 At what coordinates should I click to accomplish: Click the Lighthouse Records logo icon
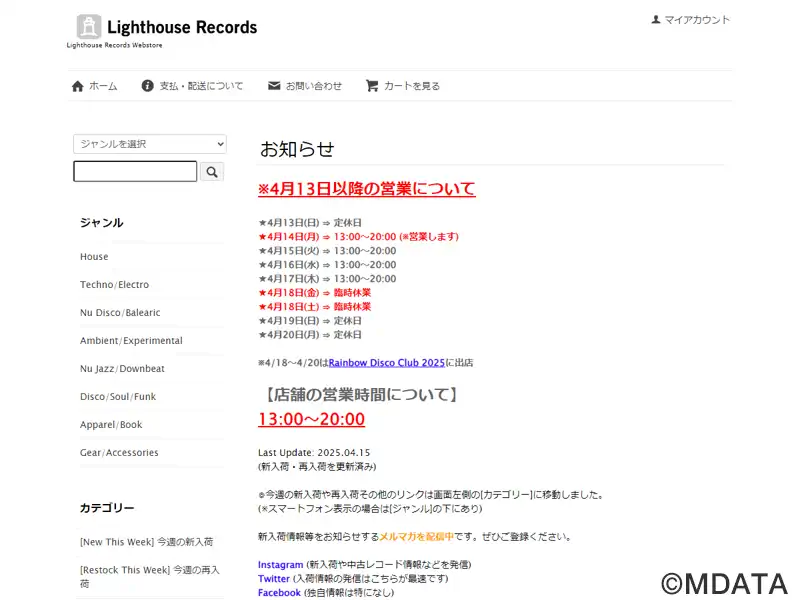click(89, 26)
